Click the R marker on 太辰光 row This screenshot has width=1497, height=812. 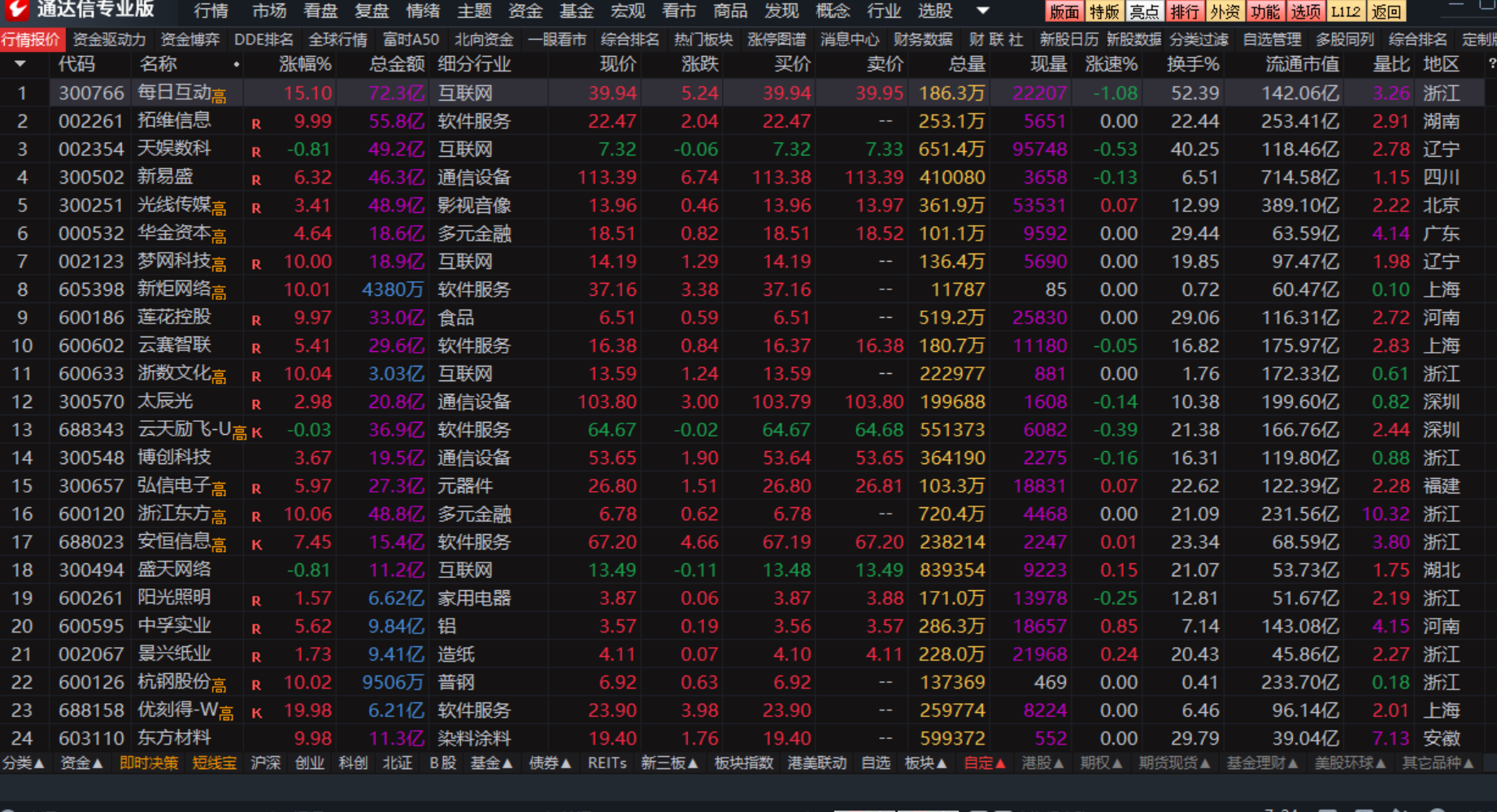[256, 405]
